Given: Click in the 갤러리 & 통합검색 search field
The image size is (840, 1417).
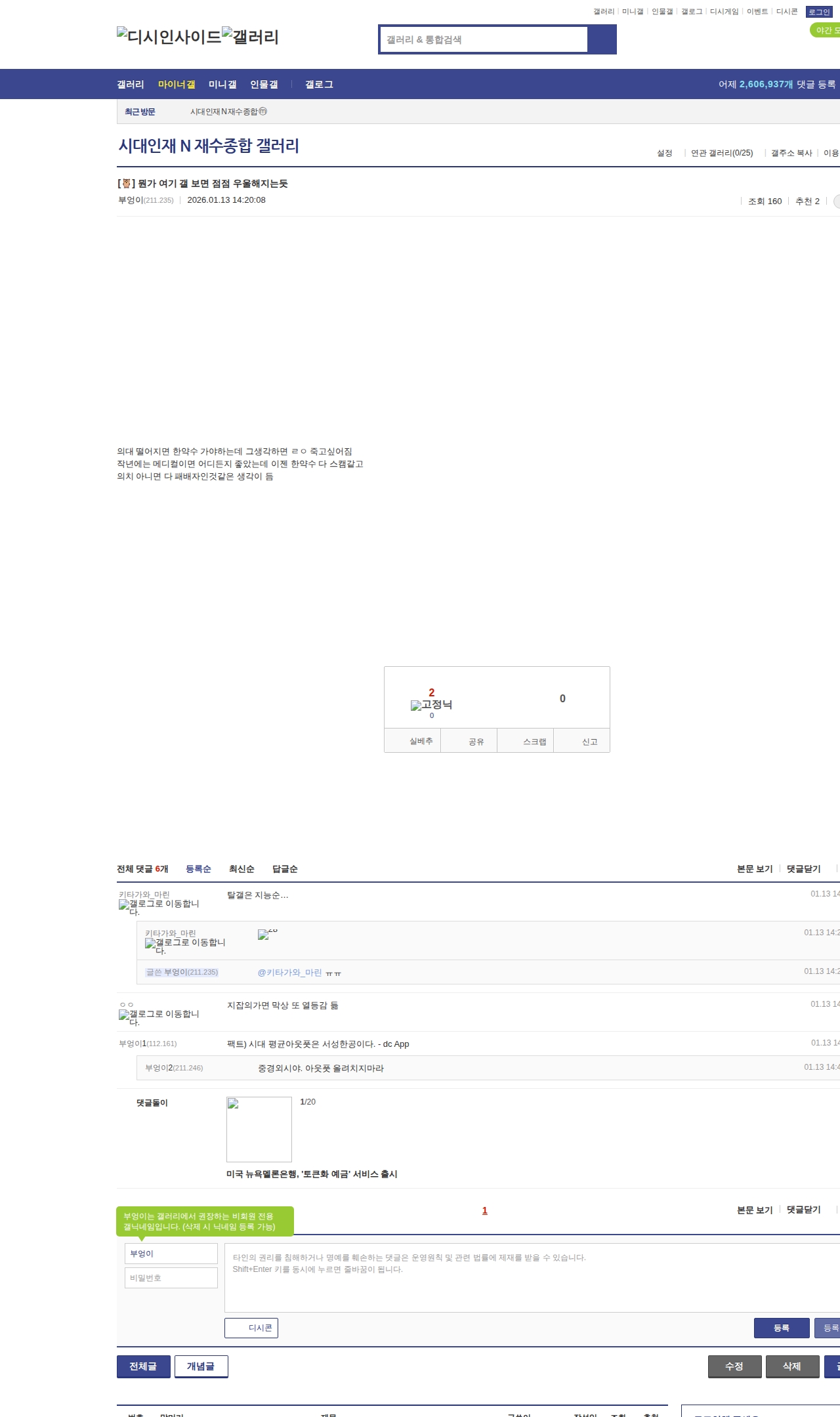Looking at the screenshot, I should point(484,39).
